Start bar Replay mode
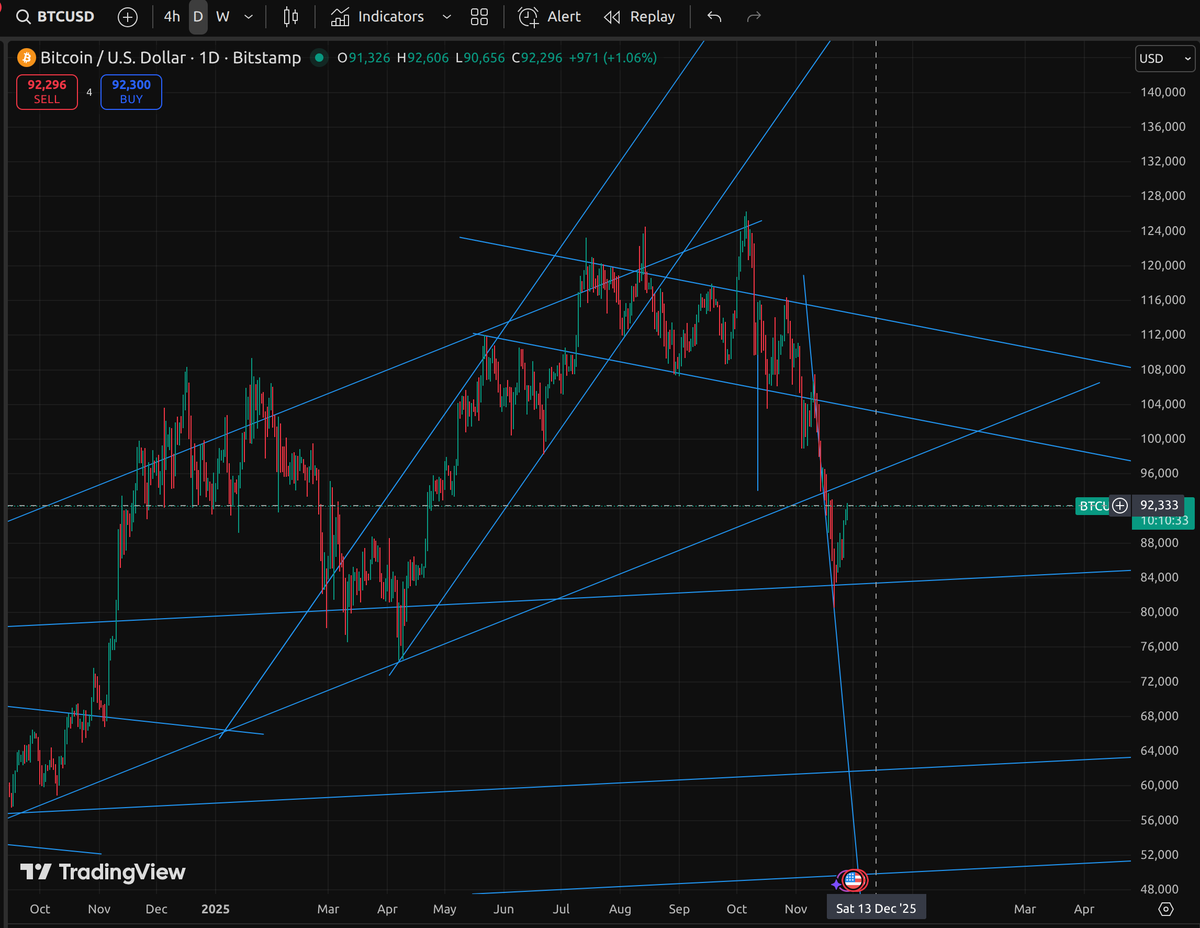The height and width of the screenshot is (928, 1200). click(x=640, y=16)
